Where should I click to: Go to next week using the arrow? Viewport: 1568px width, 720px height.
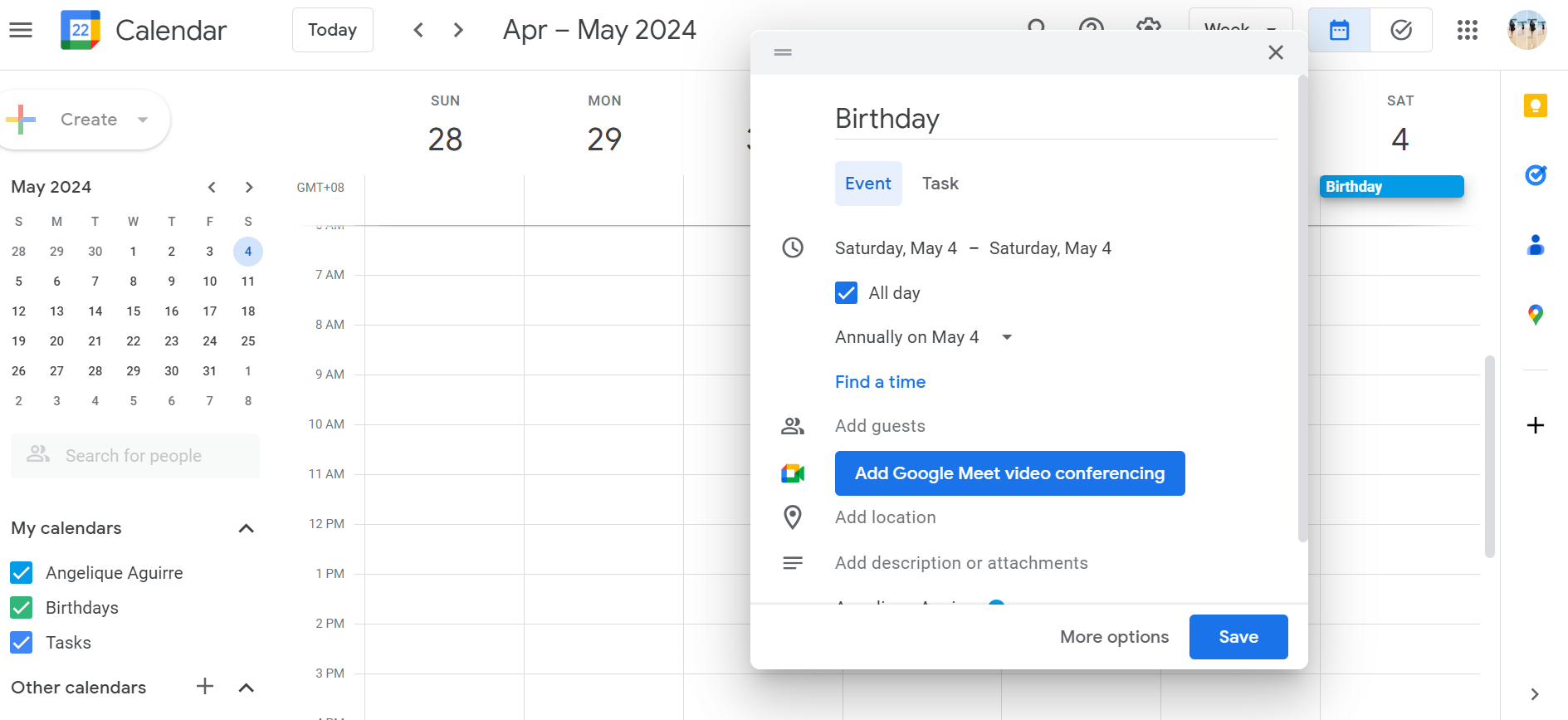pos(458,31)
